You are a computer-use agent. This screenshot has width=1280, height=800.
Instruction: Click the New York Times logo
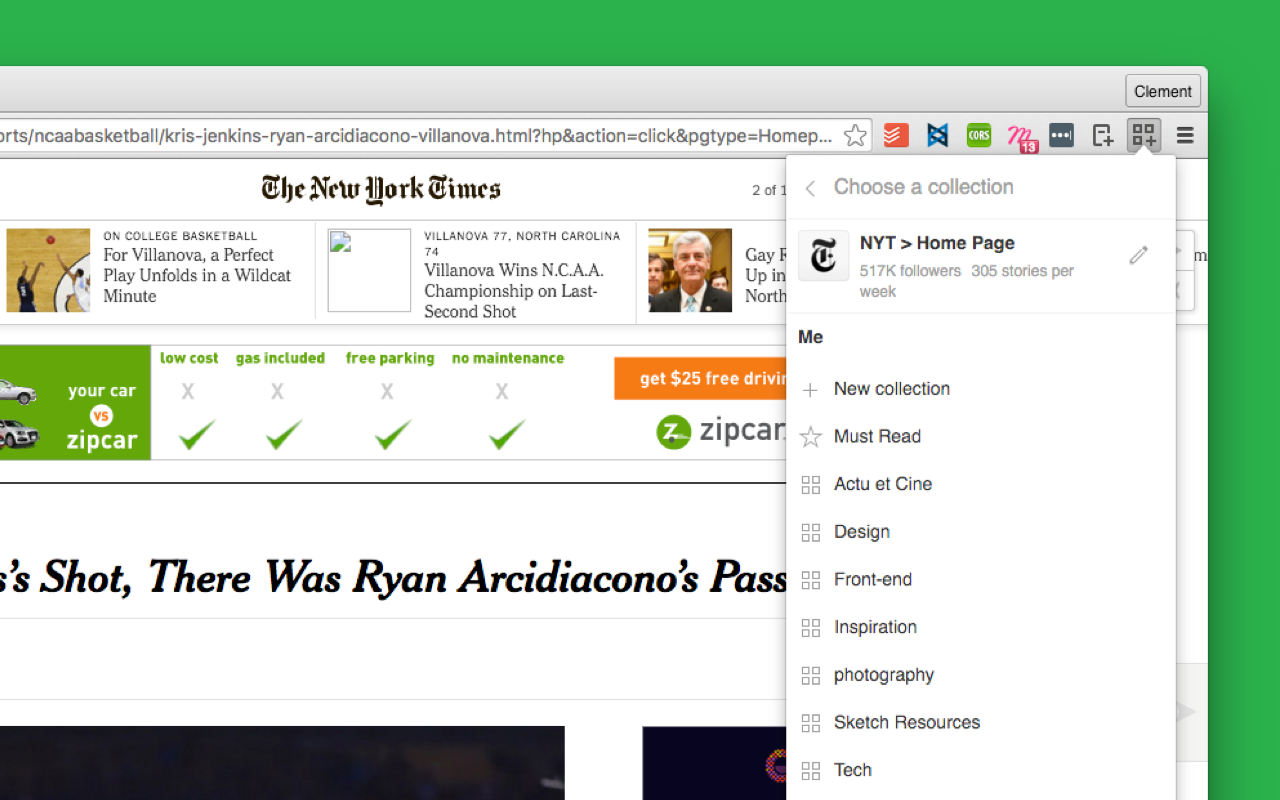(x=381, y=189)
